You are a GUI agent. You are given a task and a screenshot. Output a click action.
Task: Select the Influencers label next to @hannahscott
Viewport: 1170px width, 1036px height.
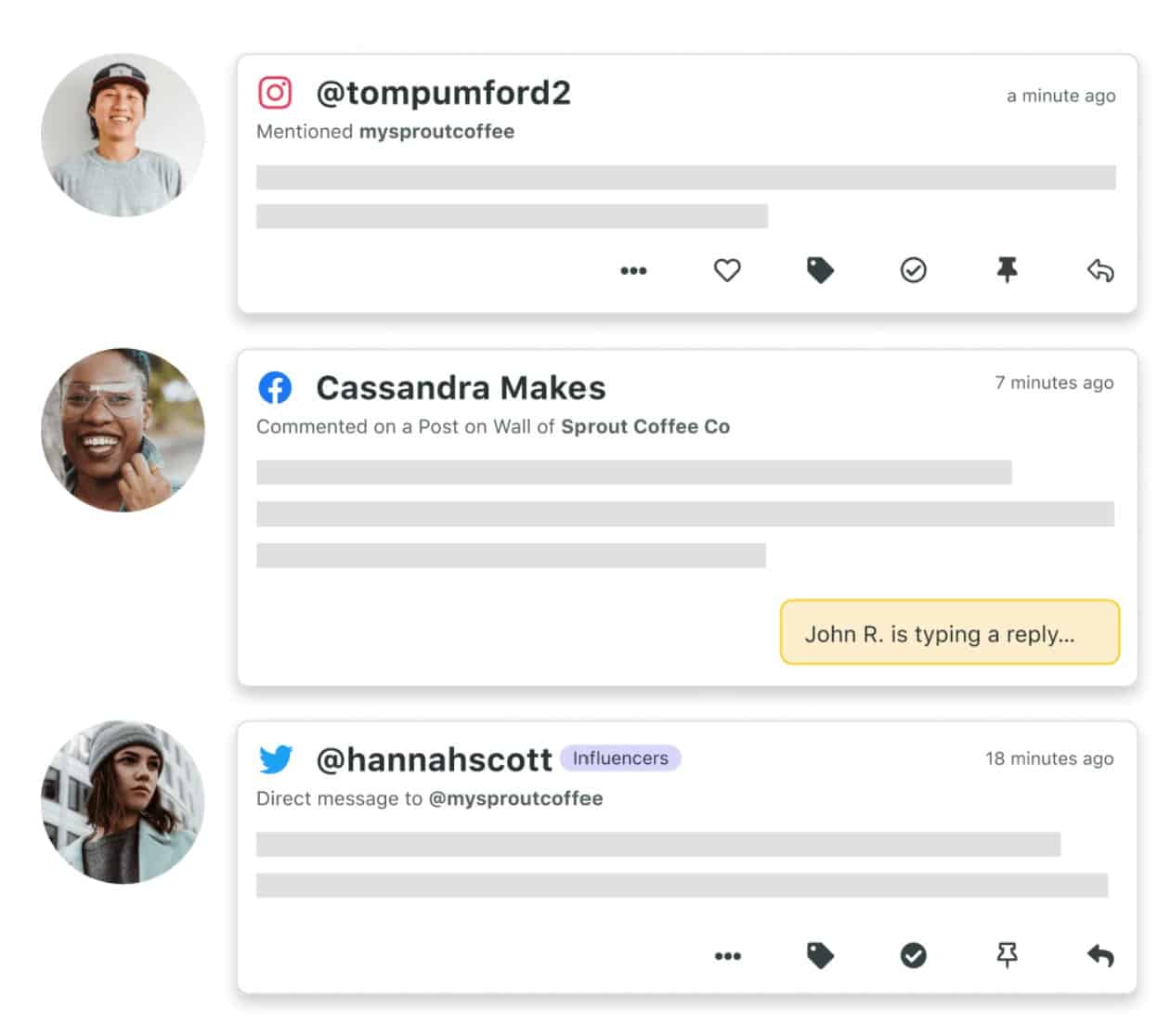620,758
